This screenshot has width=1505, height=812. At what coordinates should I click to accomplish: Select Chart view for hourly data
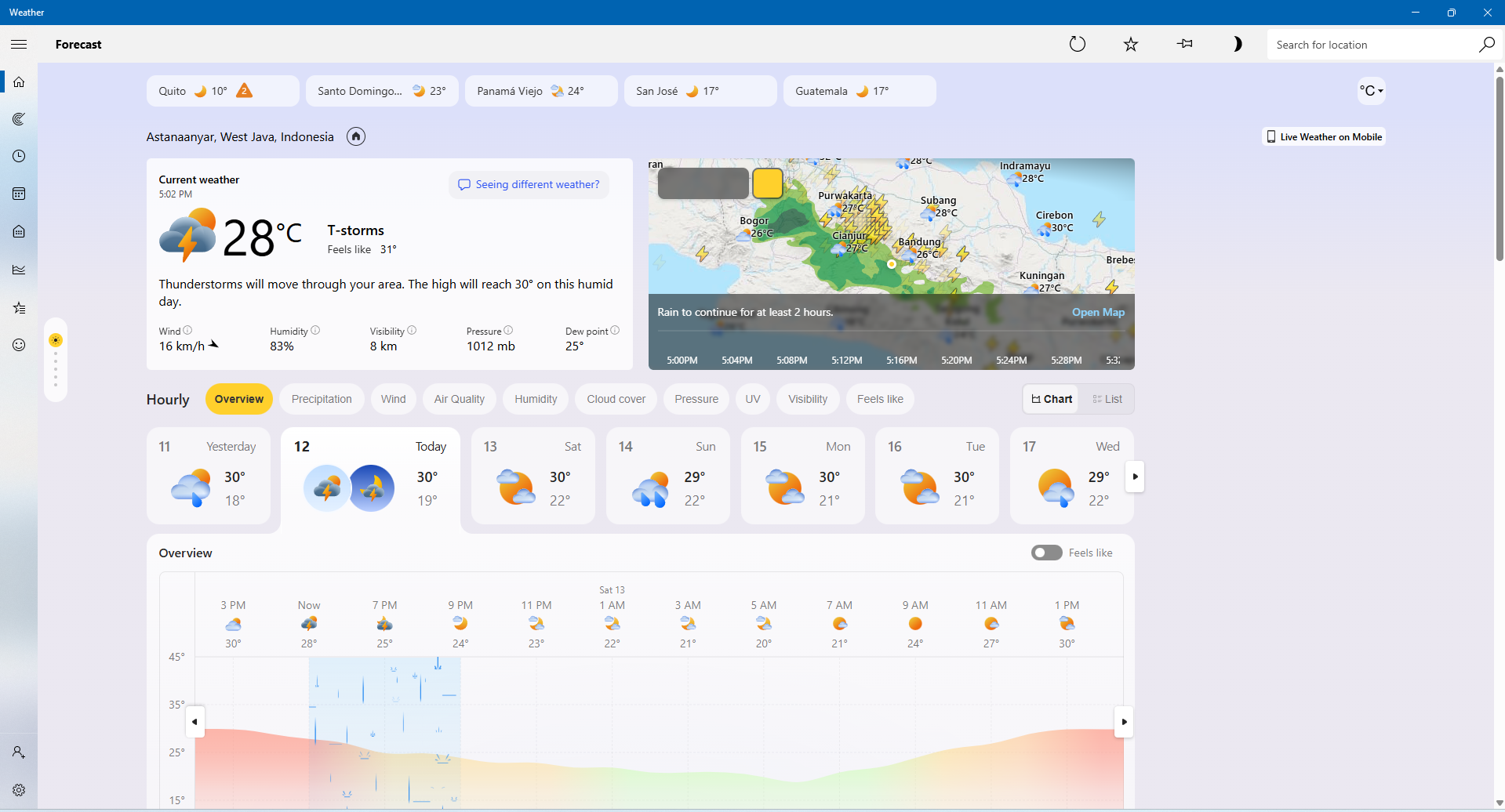1052,400
